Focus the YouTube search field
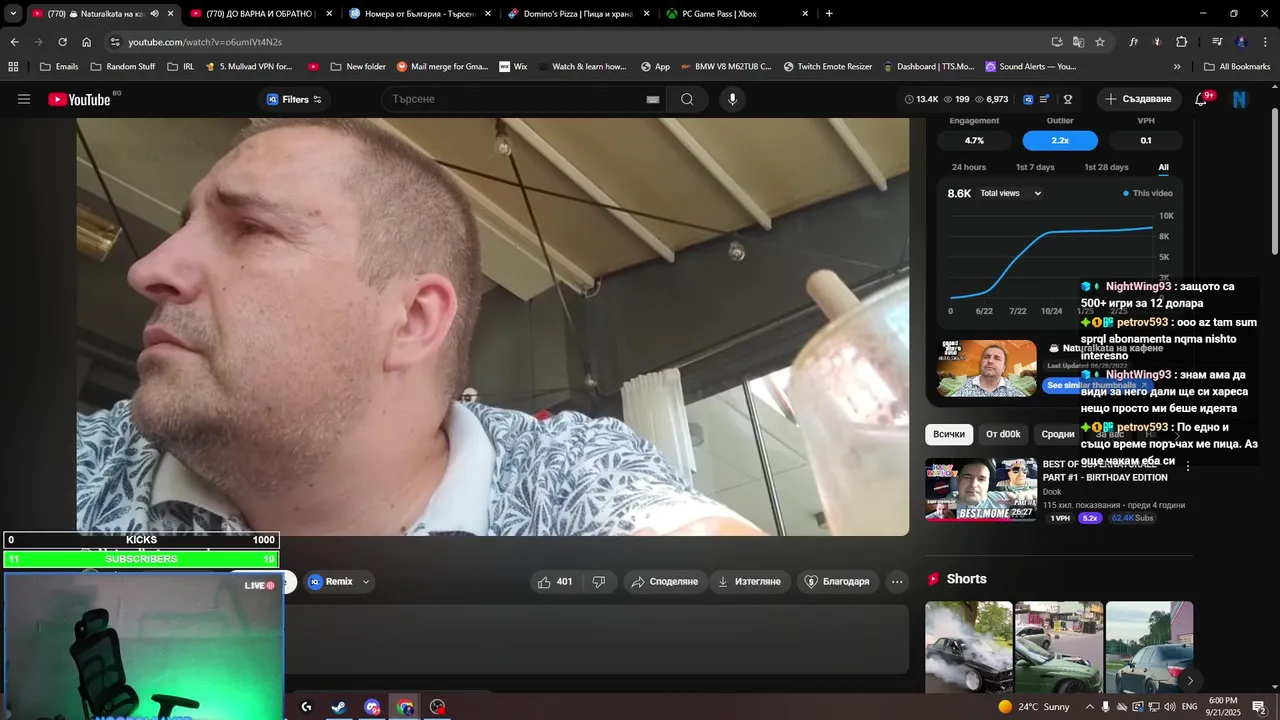 (x=513, y=99)
